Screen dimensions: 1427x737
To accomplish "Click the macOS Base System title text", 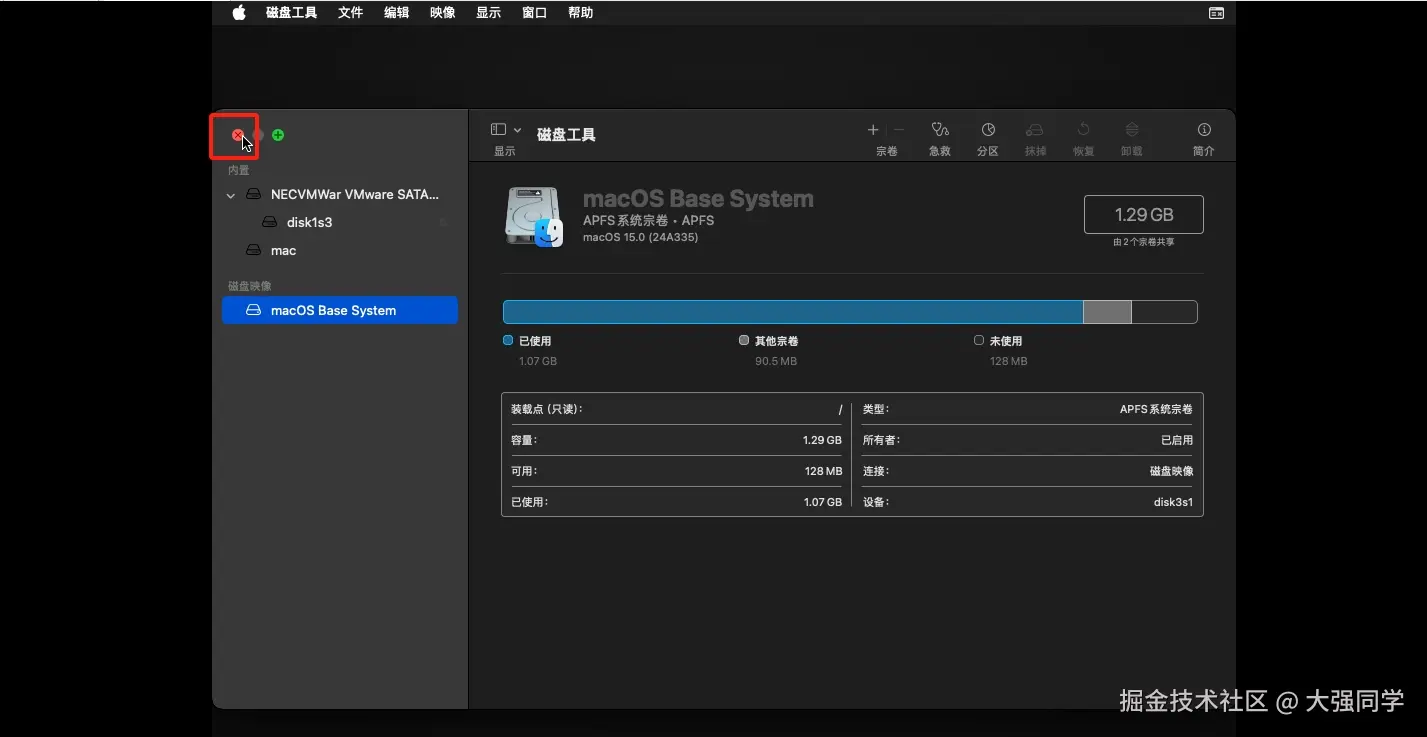I will pos(698,199).
